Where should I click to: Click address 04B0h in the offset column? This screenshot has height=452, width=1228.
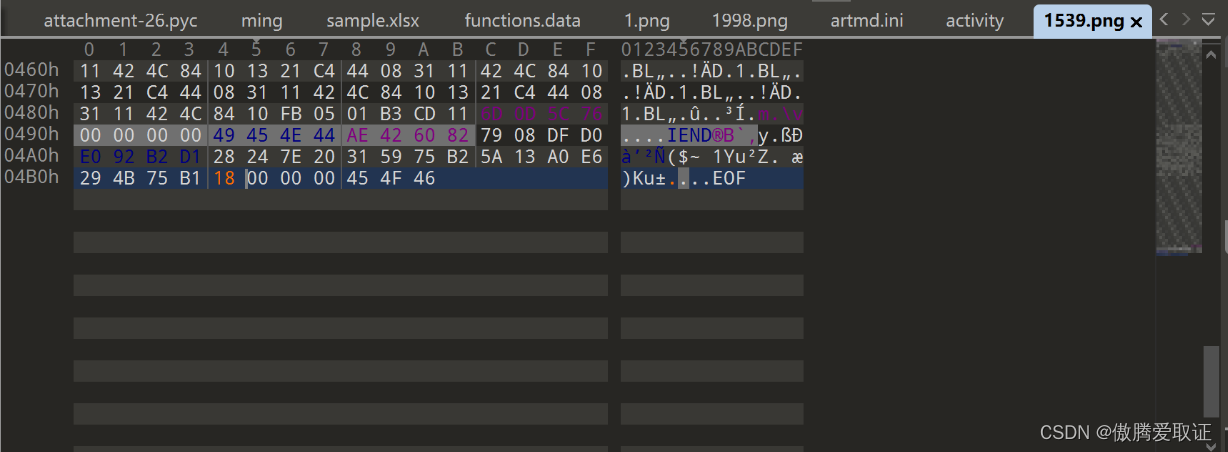(32, 178)
